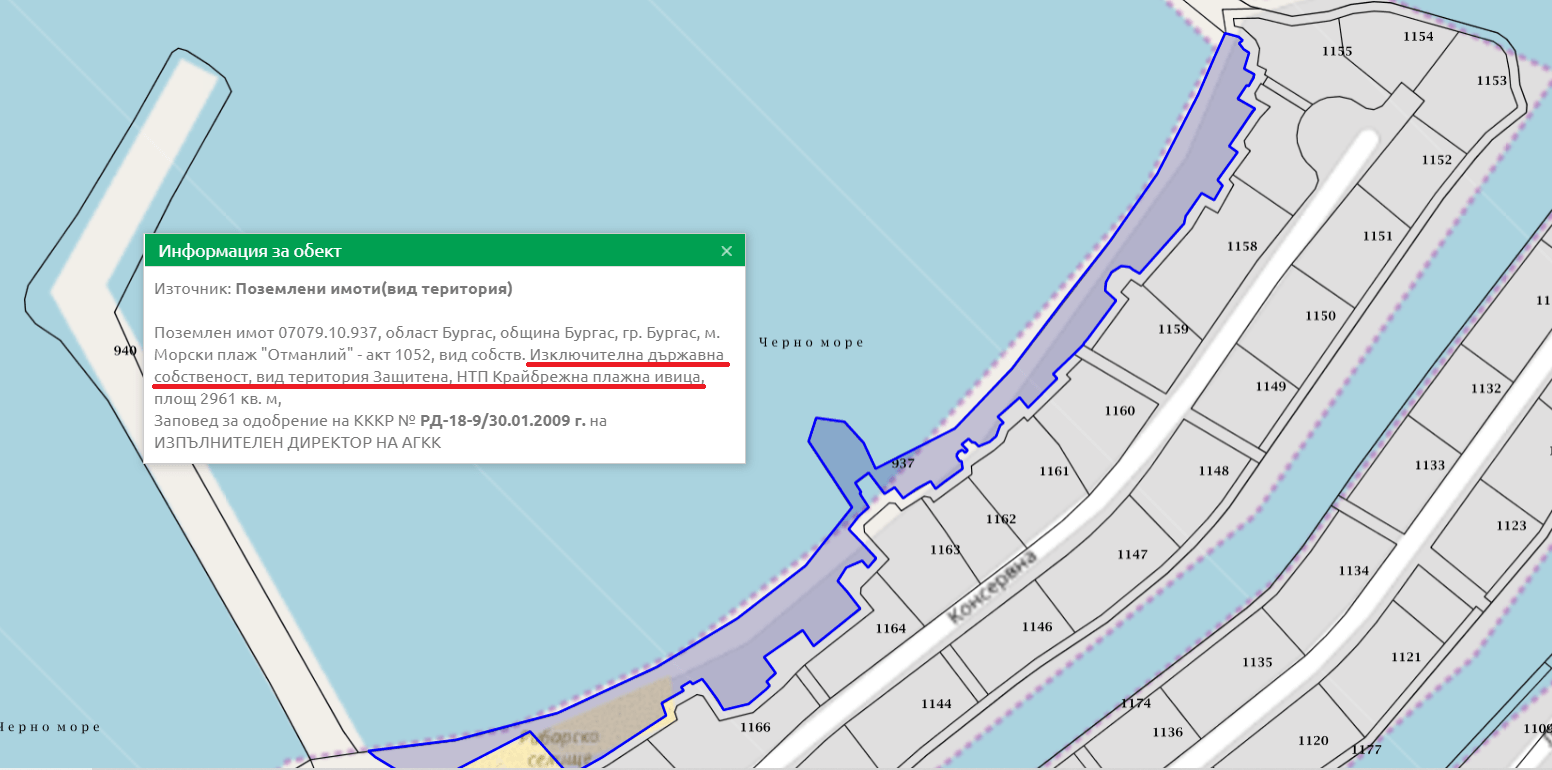The height and width of the screenshot is (770, 1552).
Task: Click parcel 1147
Action: pos(1132,555)
